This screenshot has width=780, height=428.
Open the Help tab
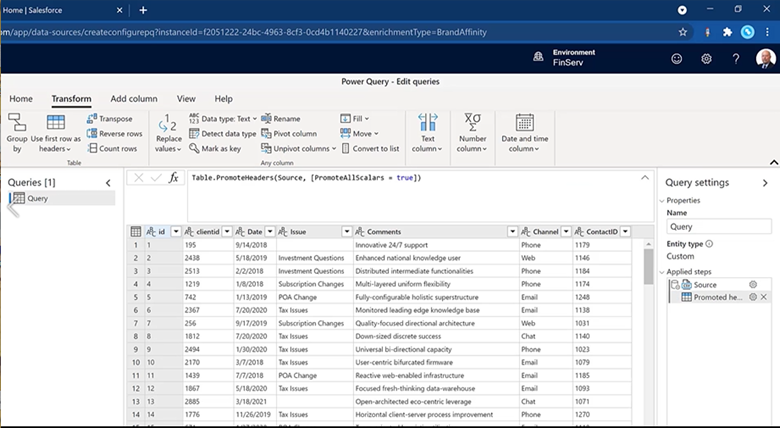click(x=223, y=99)
